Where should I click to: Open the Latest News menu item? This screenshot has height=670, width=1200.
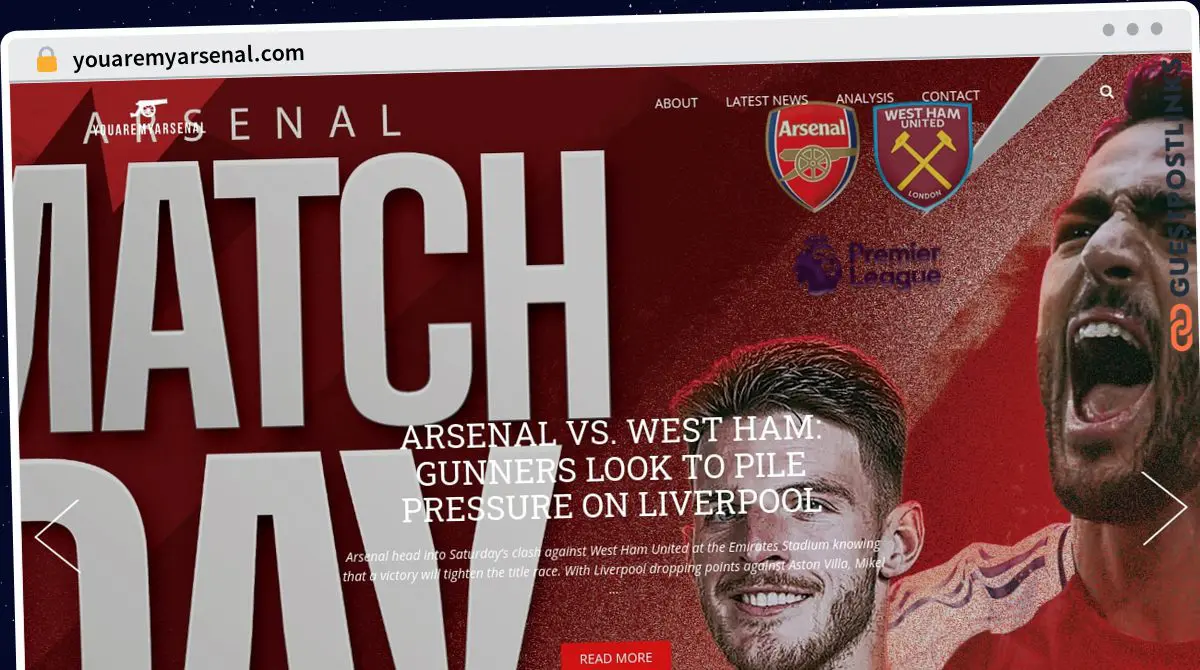(767, 100)
